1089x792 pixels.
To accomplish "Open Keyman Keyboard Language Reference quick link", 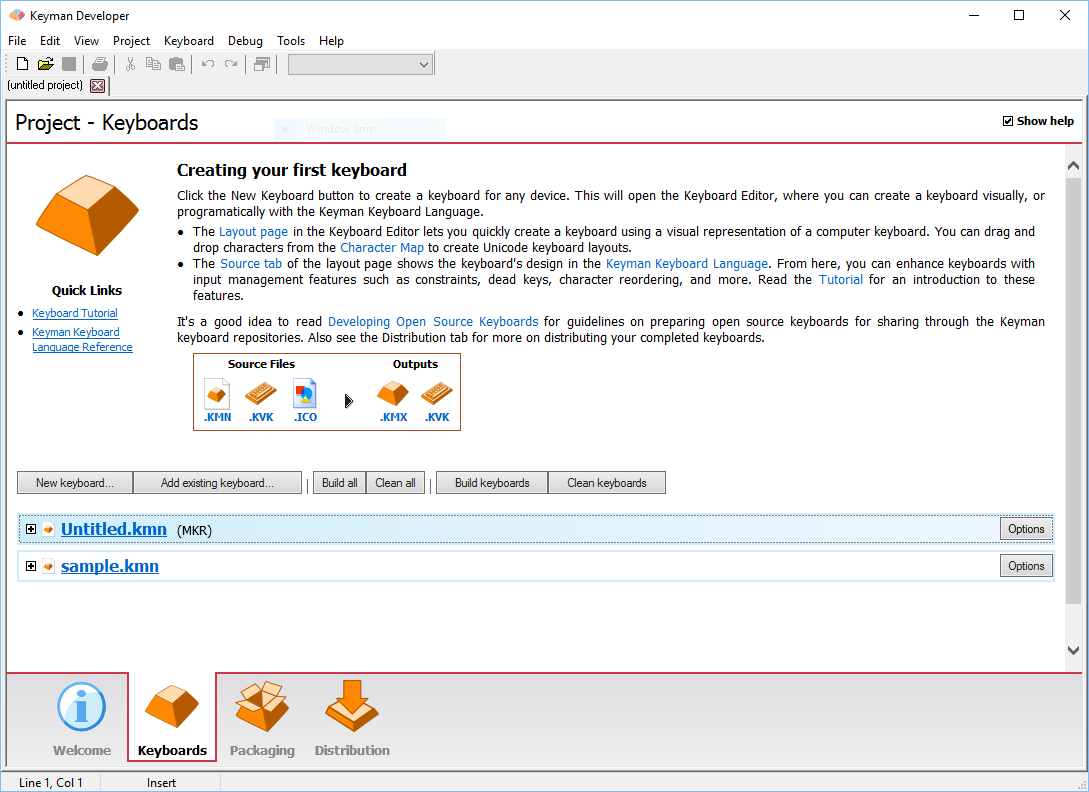I will coord(82,340).
